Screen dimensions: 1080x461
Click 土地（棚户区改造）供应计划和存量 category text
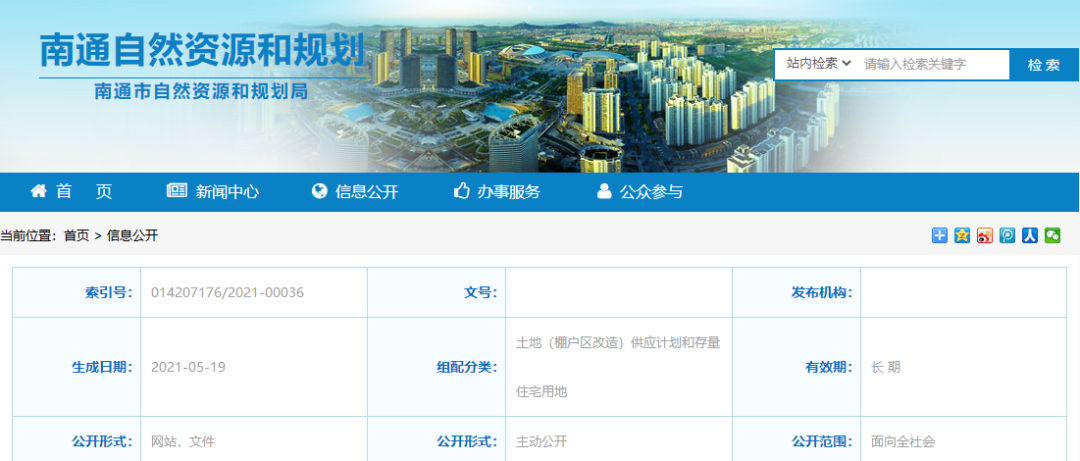click(618, 342)
